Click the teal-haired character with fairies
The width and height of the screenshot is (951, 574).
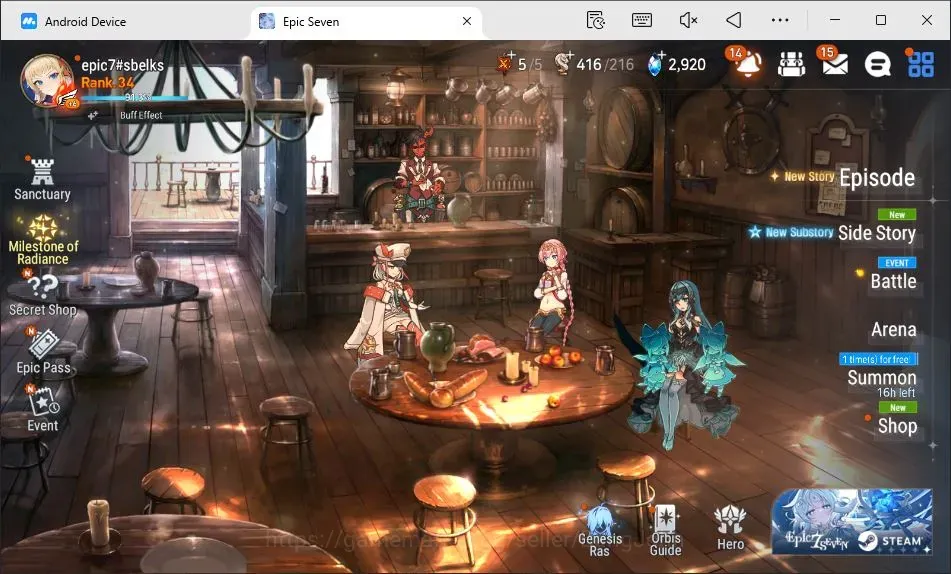coord(684,363)
